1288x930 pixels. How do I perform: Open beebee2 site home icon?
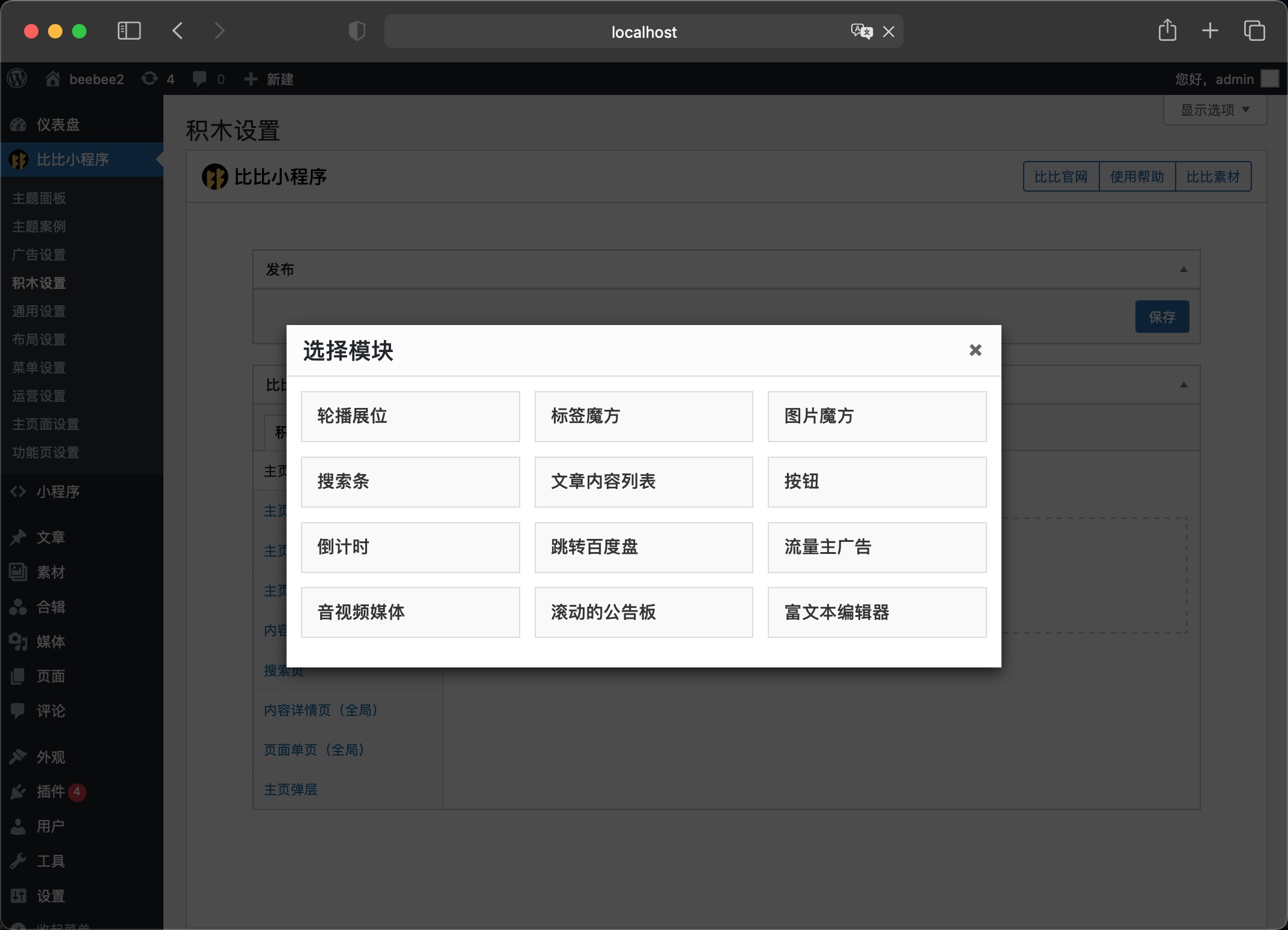click(53, 79)
